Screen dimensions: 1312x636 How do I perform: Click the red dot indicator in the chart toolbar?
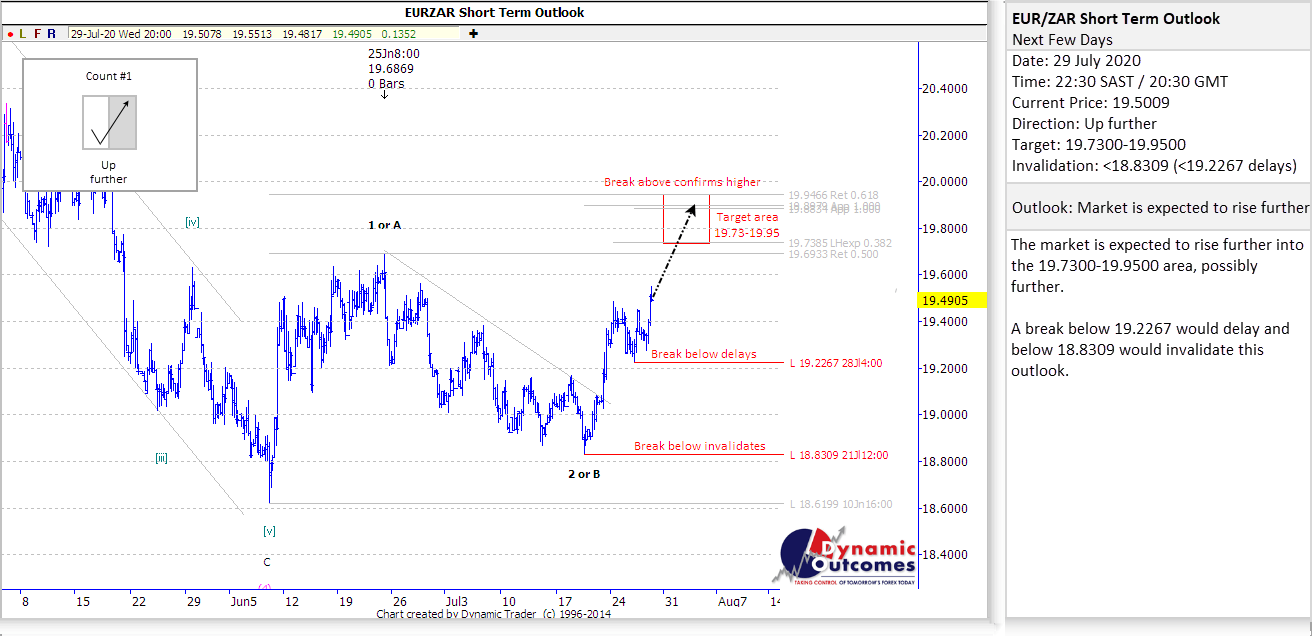pyautogui.click(x=10, y=34)
